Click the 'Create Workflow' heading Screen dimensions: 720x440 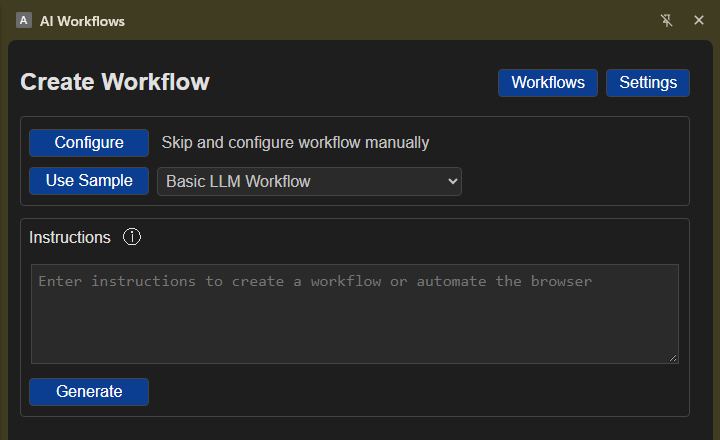(x=115, y=82)
